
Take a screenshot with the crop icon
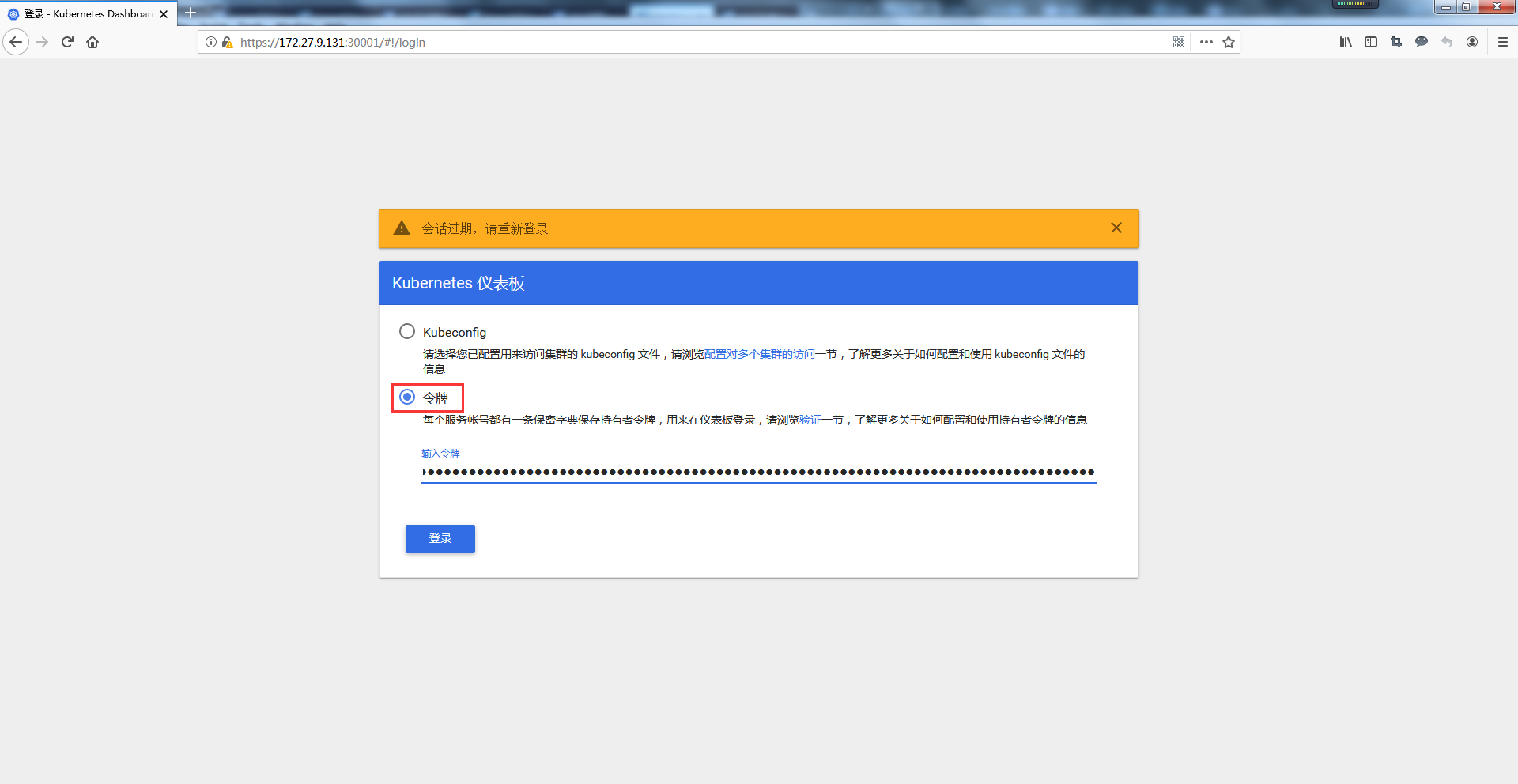point(1396,42)
